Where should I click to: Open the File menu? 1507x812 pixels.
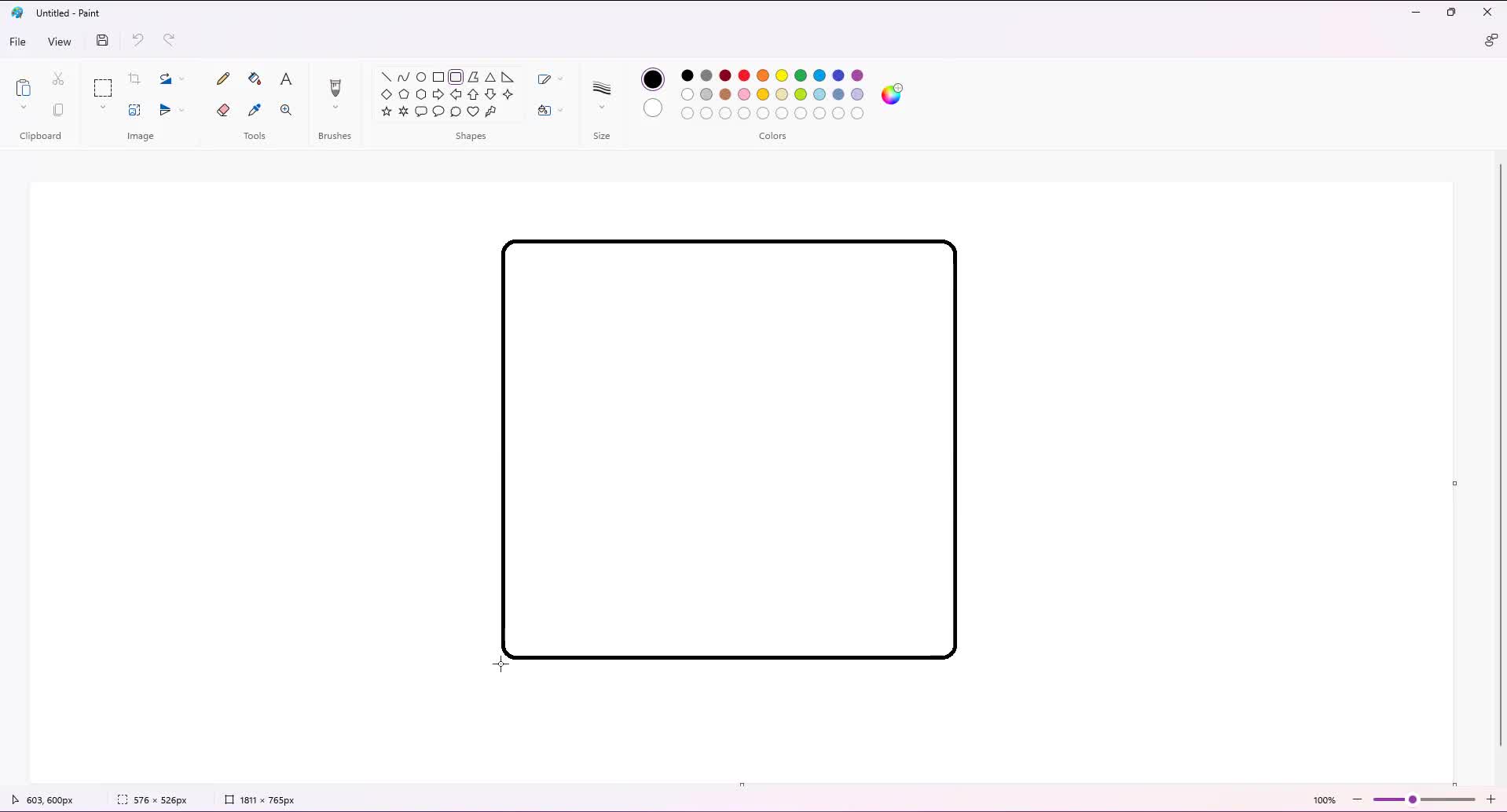pos(17,42)
